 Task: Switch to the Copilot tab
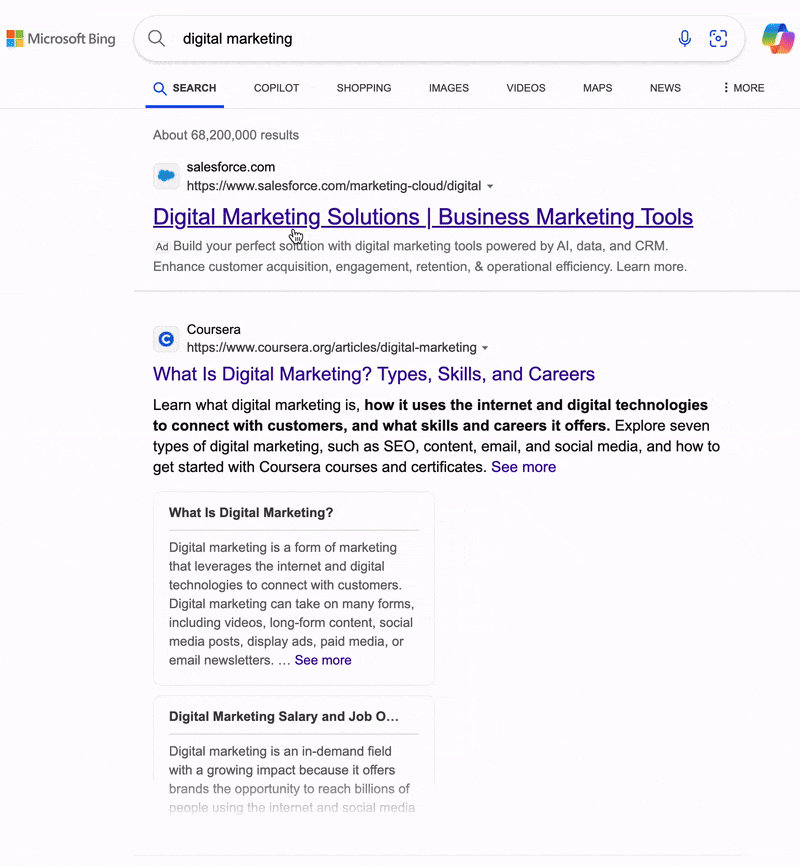[x=276, y=88]
